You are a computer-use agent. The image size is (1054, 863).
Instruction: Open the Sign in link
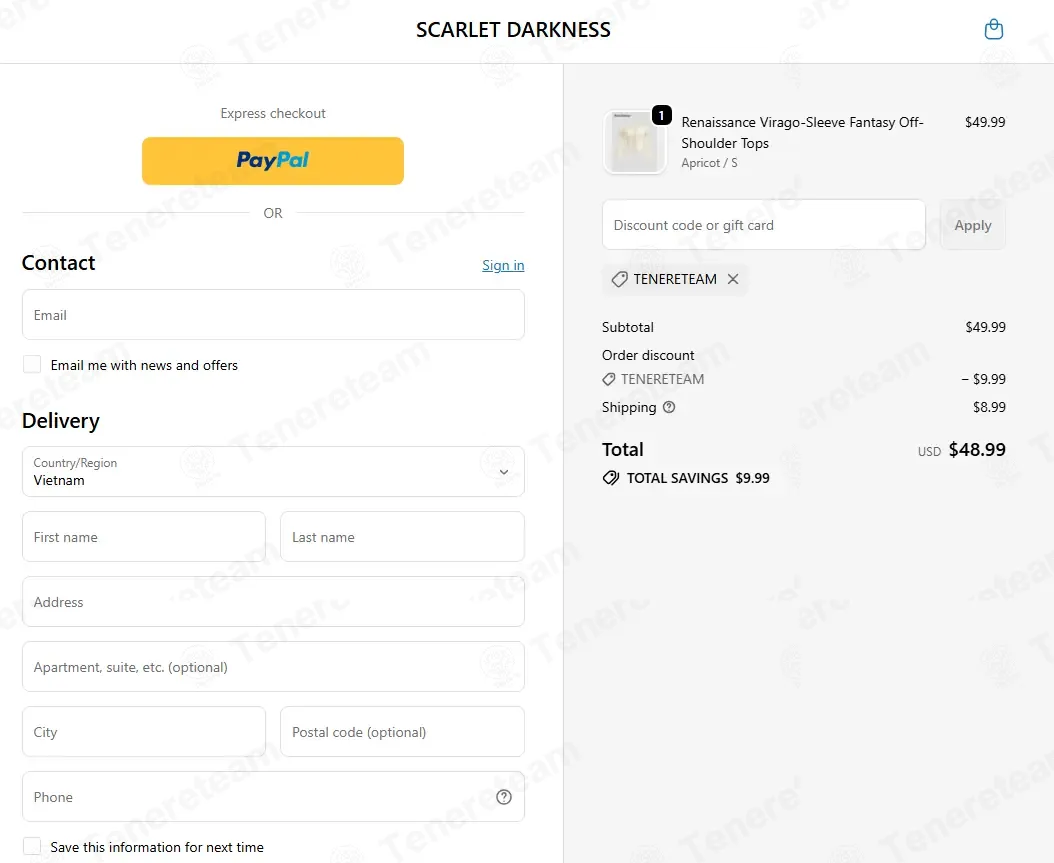pos(503,265)
